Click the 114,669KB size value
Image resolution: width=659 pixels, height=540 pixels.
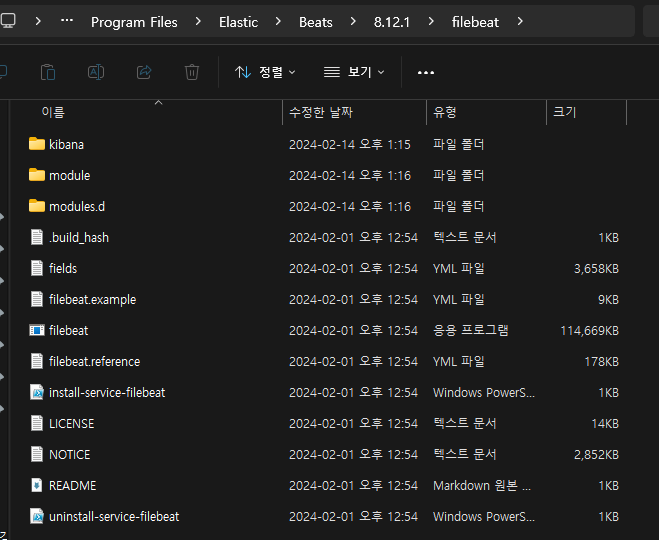(589, 331)
